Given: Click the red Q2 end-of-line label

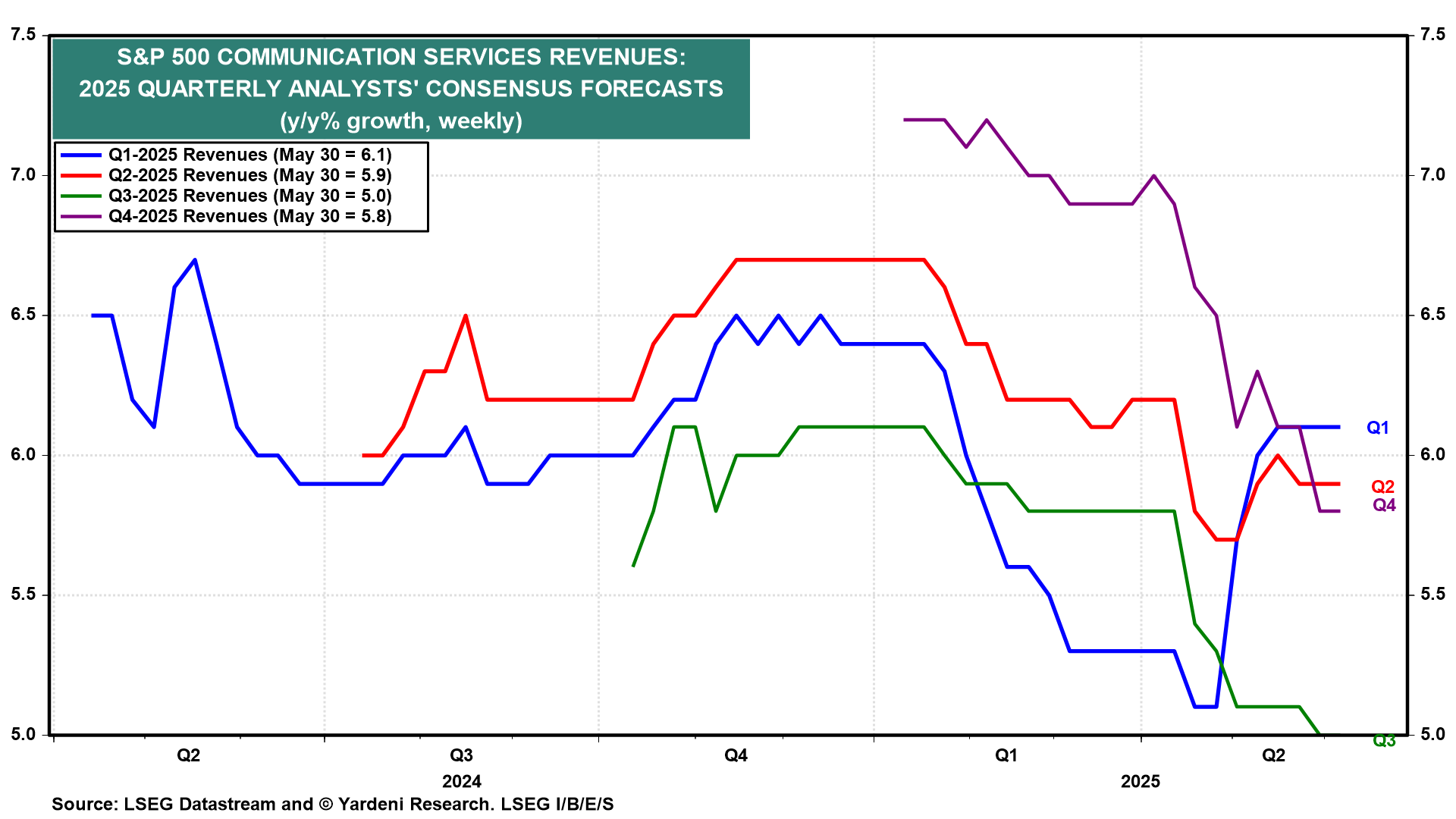Looking at the screenshot, I should pos(1382,487).
